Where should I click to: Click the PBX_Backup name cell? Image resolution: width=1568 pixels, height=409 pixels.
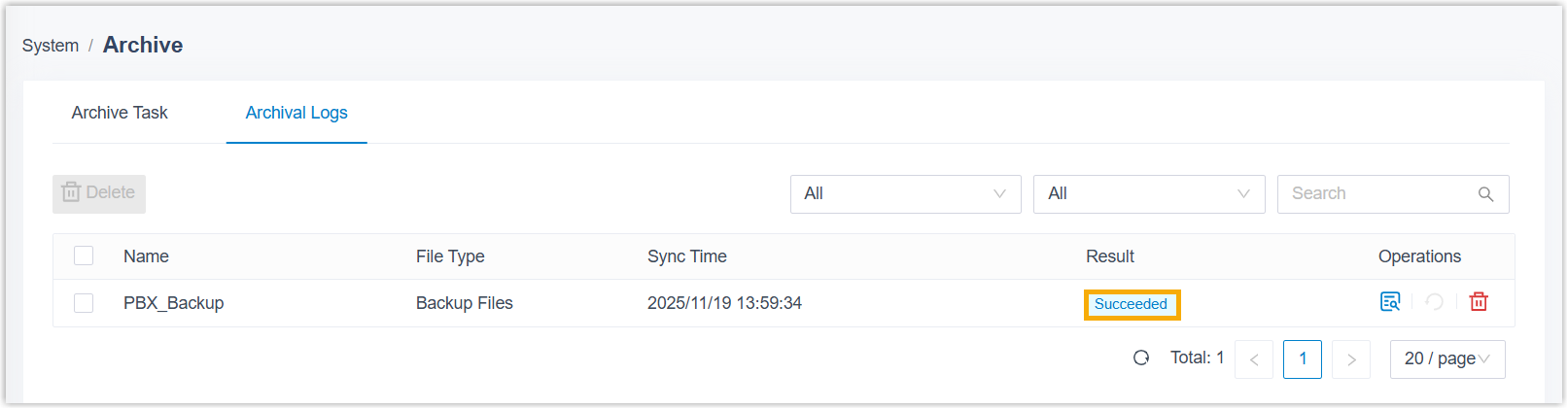(x=174, y=303)
